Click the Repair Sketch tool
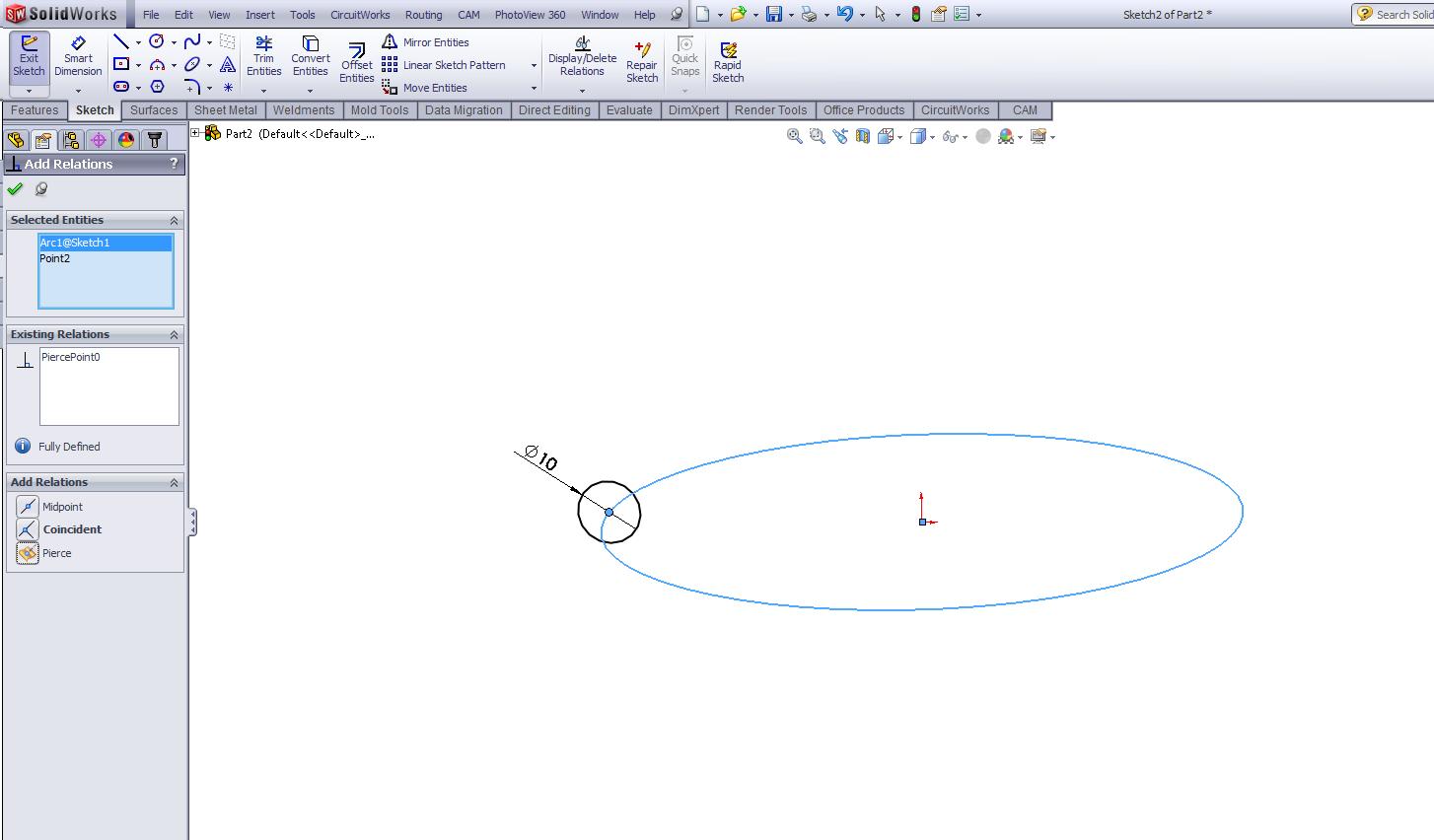Screen dimensions: 1434x840 642,62
